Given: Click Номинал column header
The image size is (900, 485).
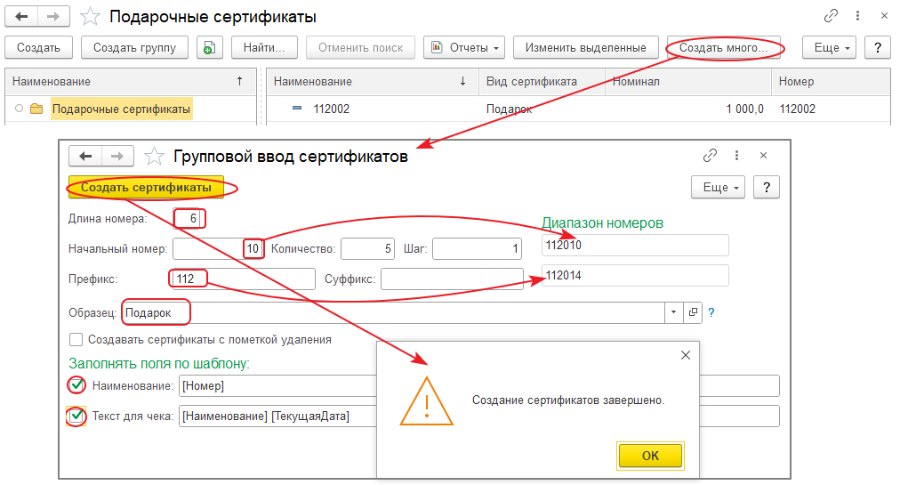Looking at the screenshot, I should coord(688,82).
